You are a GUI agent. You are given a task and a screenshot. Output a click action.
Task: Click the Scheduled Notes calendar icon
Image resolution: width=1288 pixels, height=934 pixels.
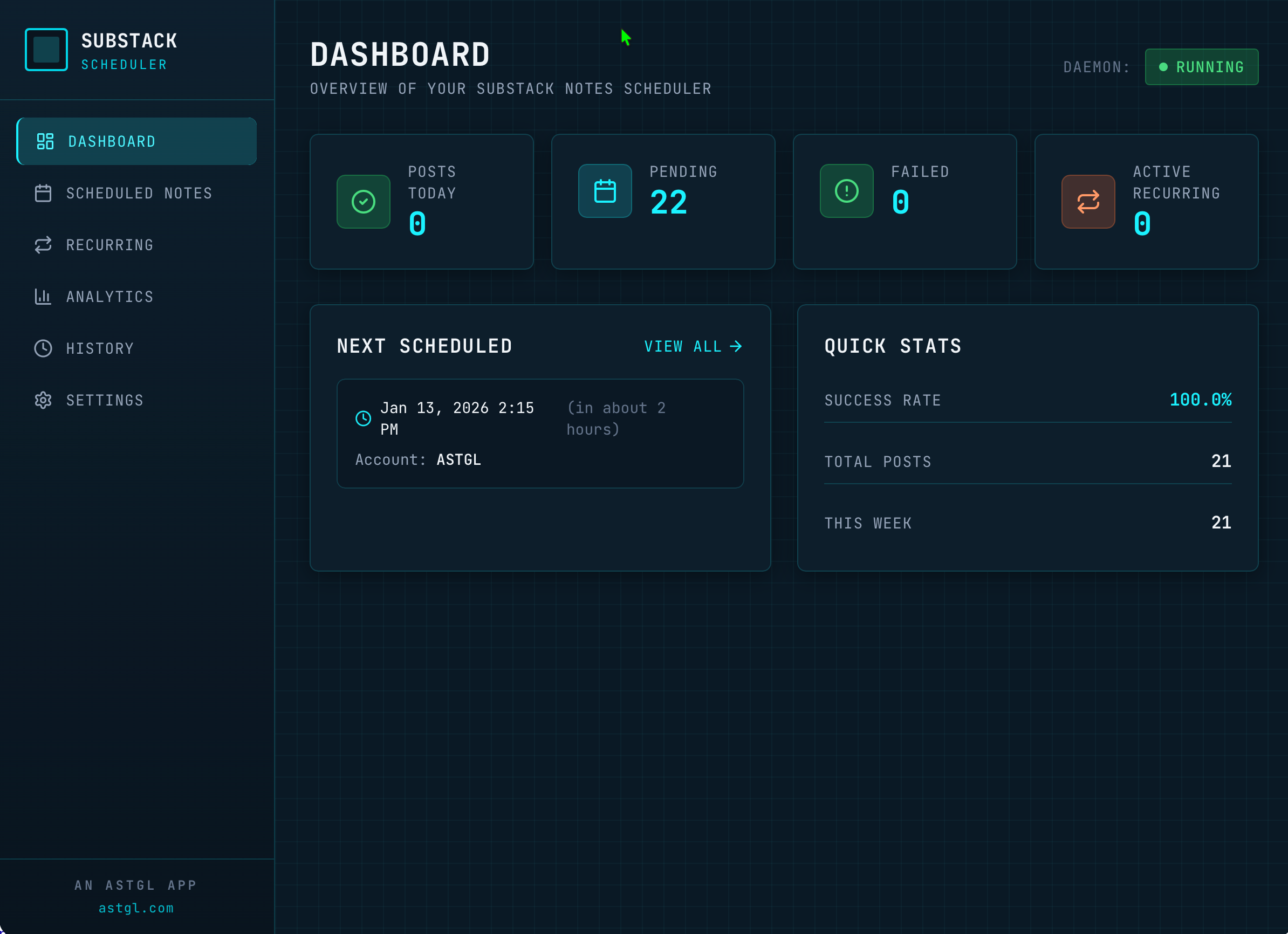click(43, 193)
